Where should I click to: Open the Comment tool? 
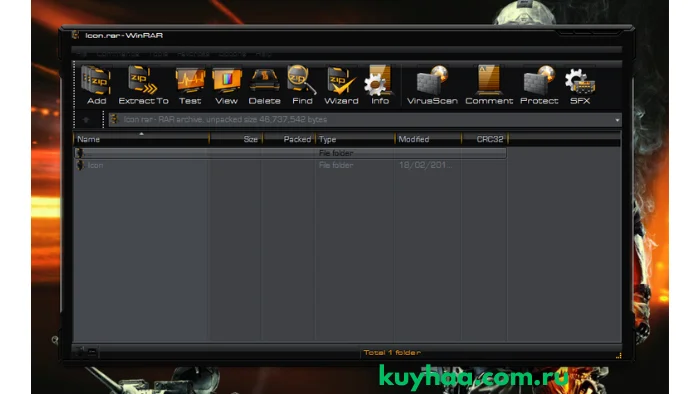[489, 85]
